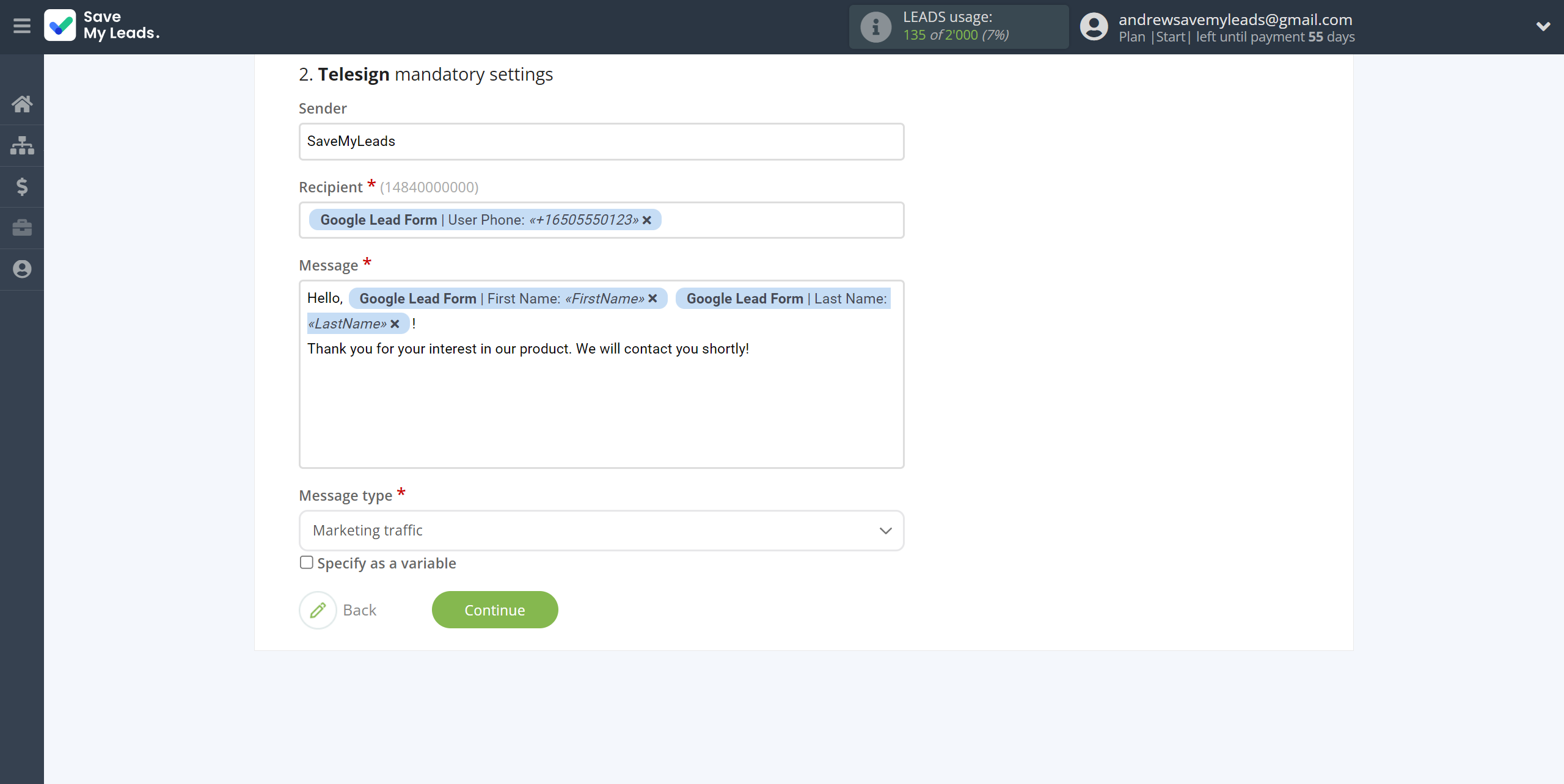Open the billing dollar sidebar icon
The image size is (1564, 784).
[22, 186]
